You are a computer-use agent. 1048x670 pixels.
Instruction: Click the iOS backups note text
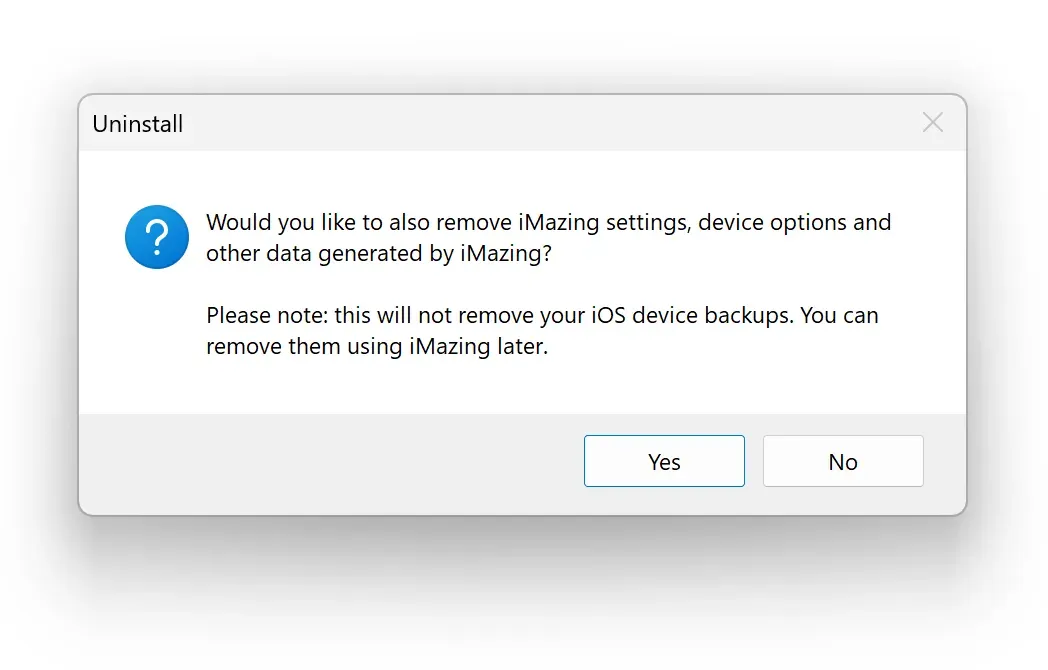[541, 330]
